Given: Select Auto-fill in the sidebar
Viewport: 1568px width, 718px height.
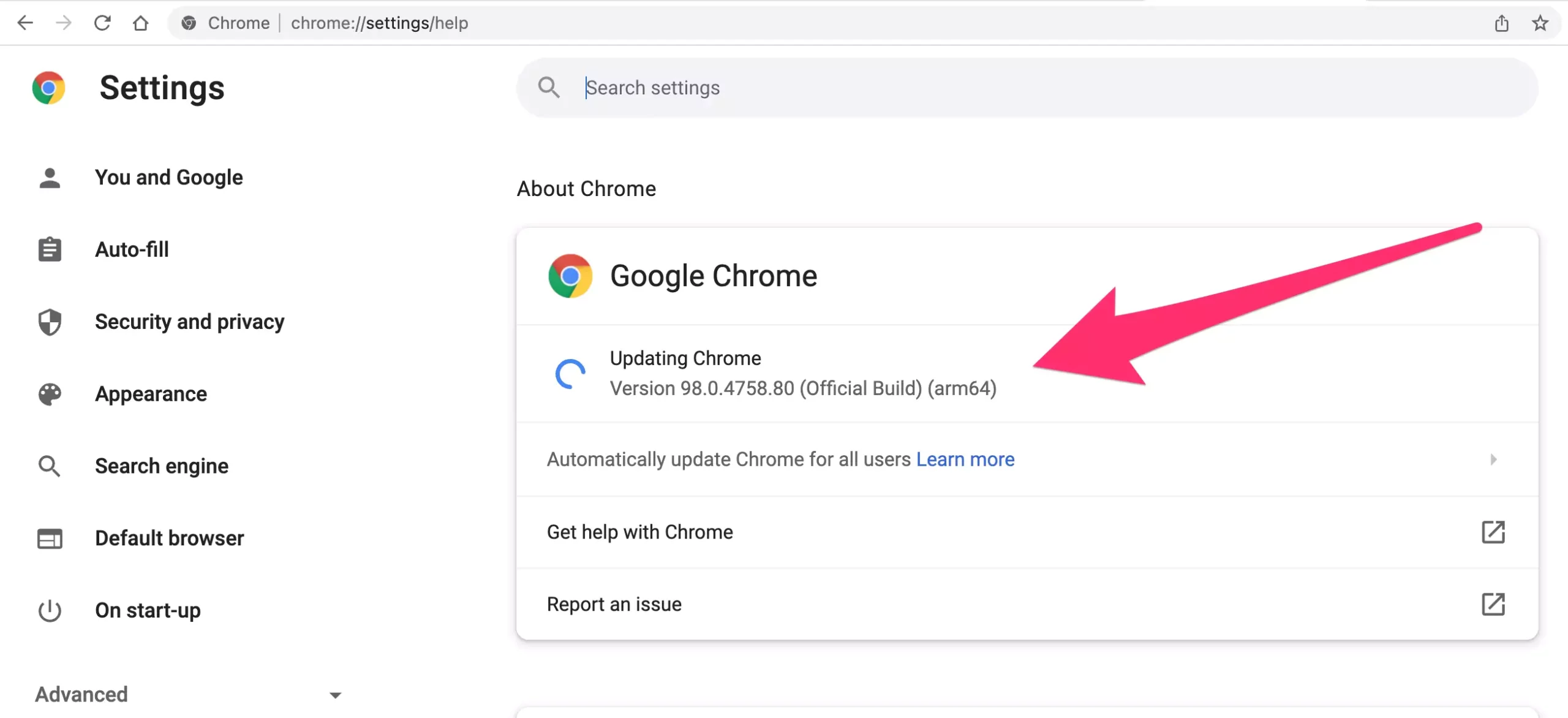Looking at the screenshot, I should pyautogui.click(x=132, y=250).
